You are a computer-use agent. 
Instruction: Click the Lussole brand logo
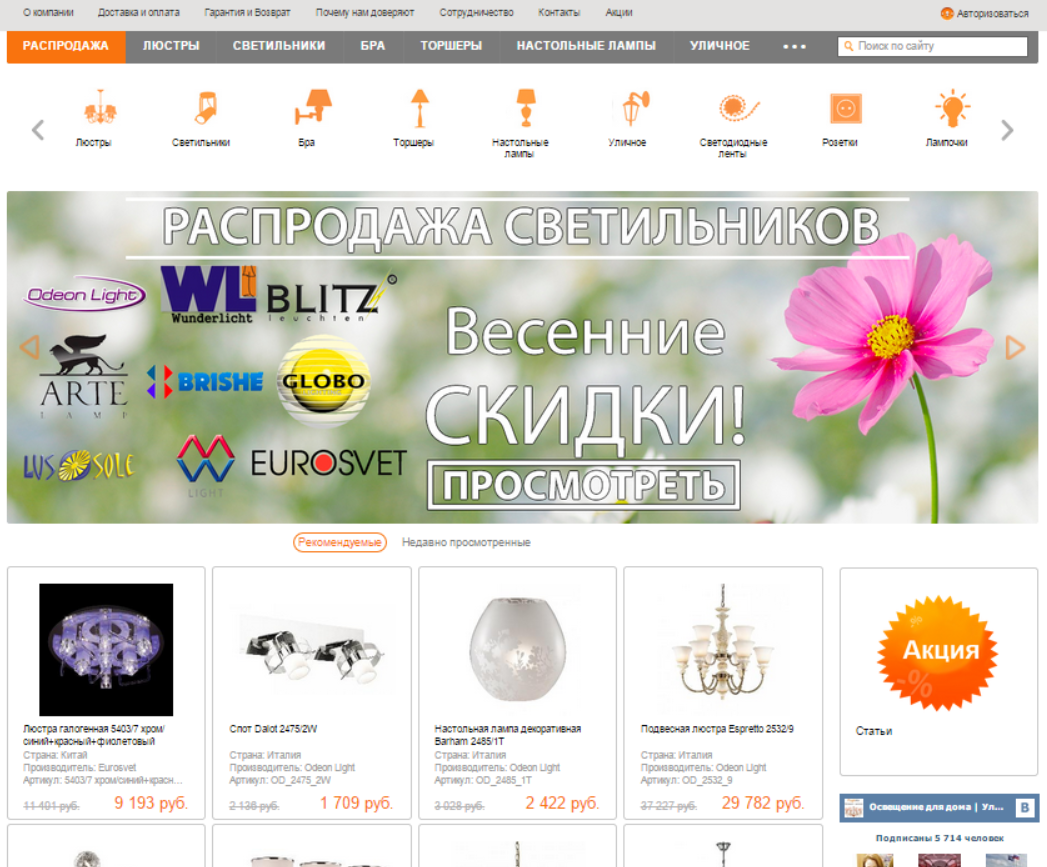79,466
